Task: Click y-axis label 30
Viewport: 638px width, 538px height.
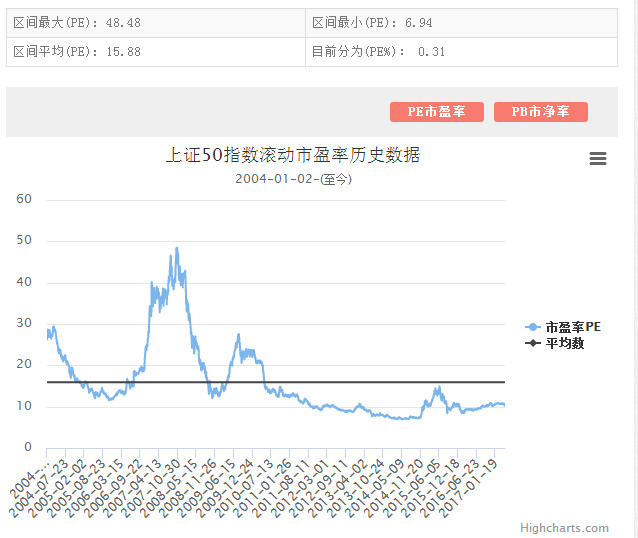Action: coord(24,323)
